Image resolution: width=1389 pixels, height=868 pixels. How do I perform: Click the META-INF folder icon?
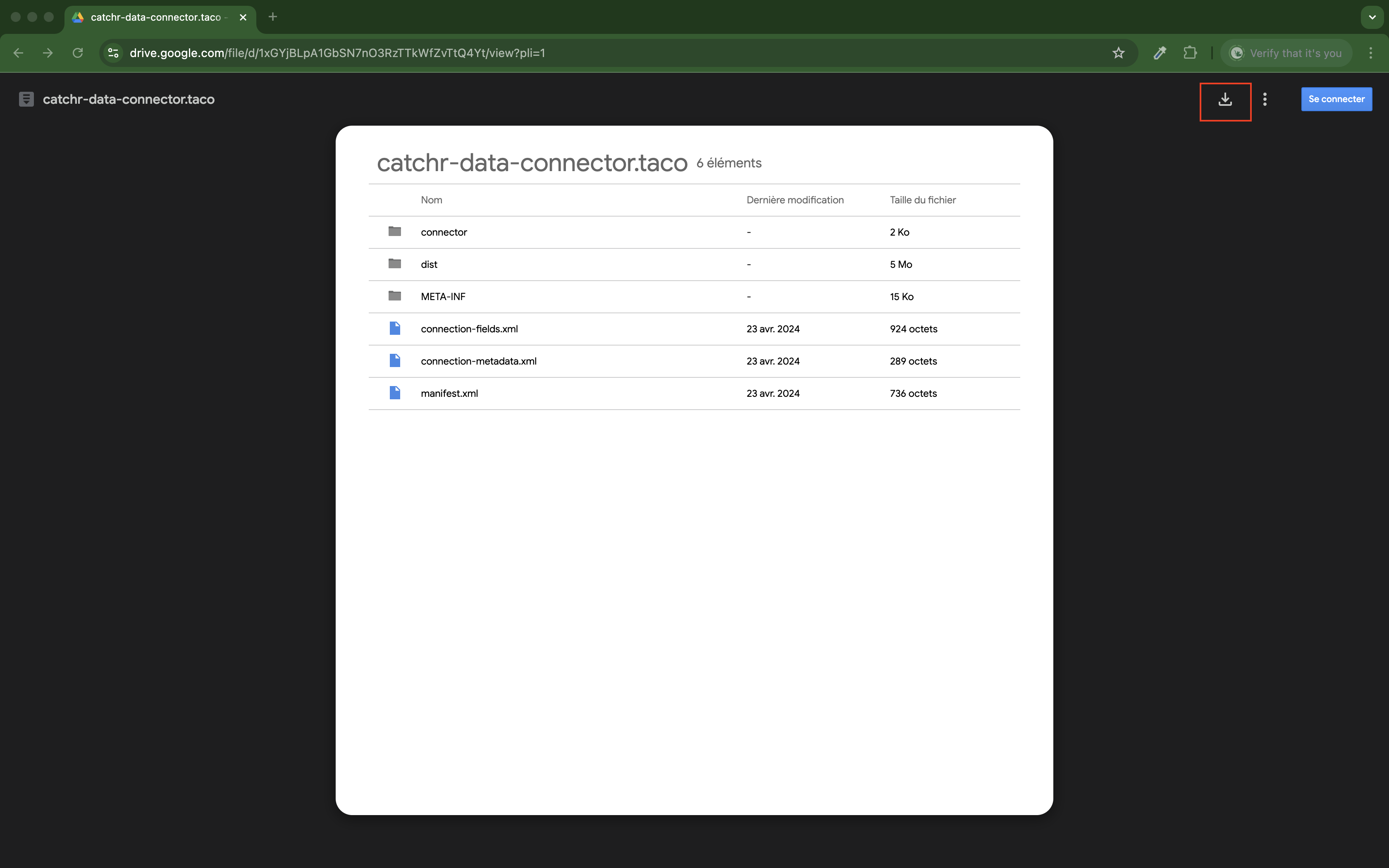pos(394,296)
